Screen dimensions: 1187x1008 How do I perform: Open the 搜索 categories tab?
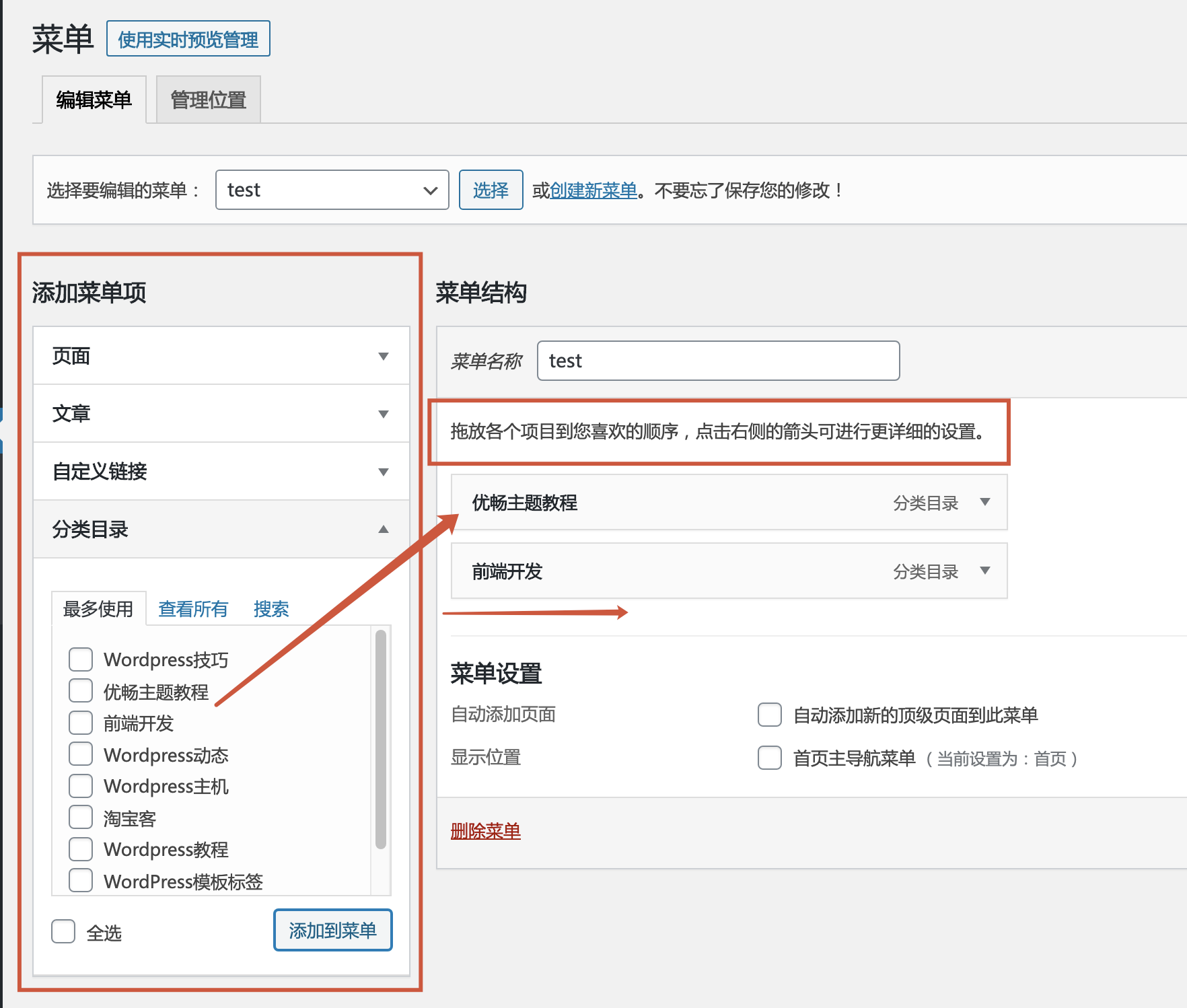tap(271, 609)
